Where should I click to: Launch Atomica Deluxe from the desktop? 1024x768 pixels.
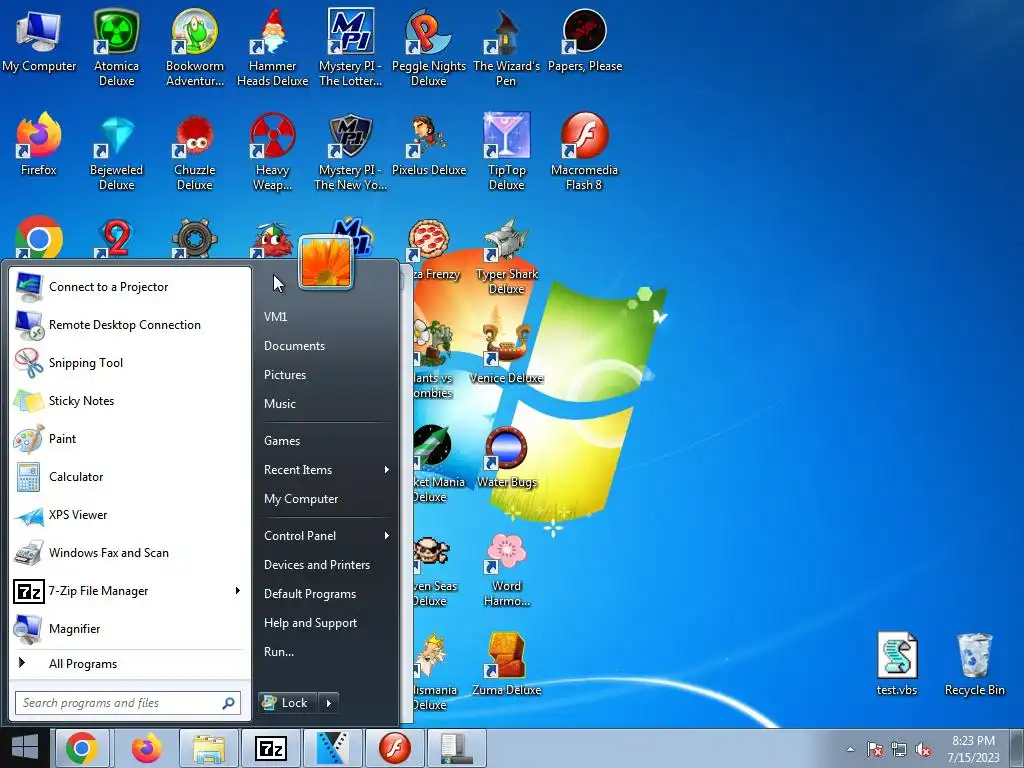(116, 48)
